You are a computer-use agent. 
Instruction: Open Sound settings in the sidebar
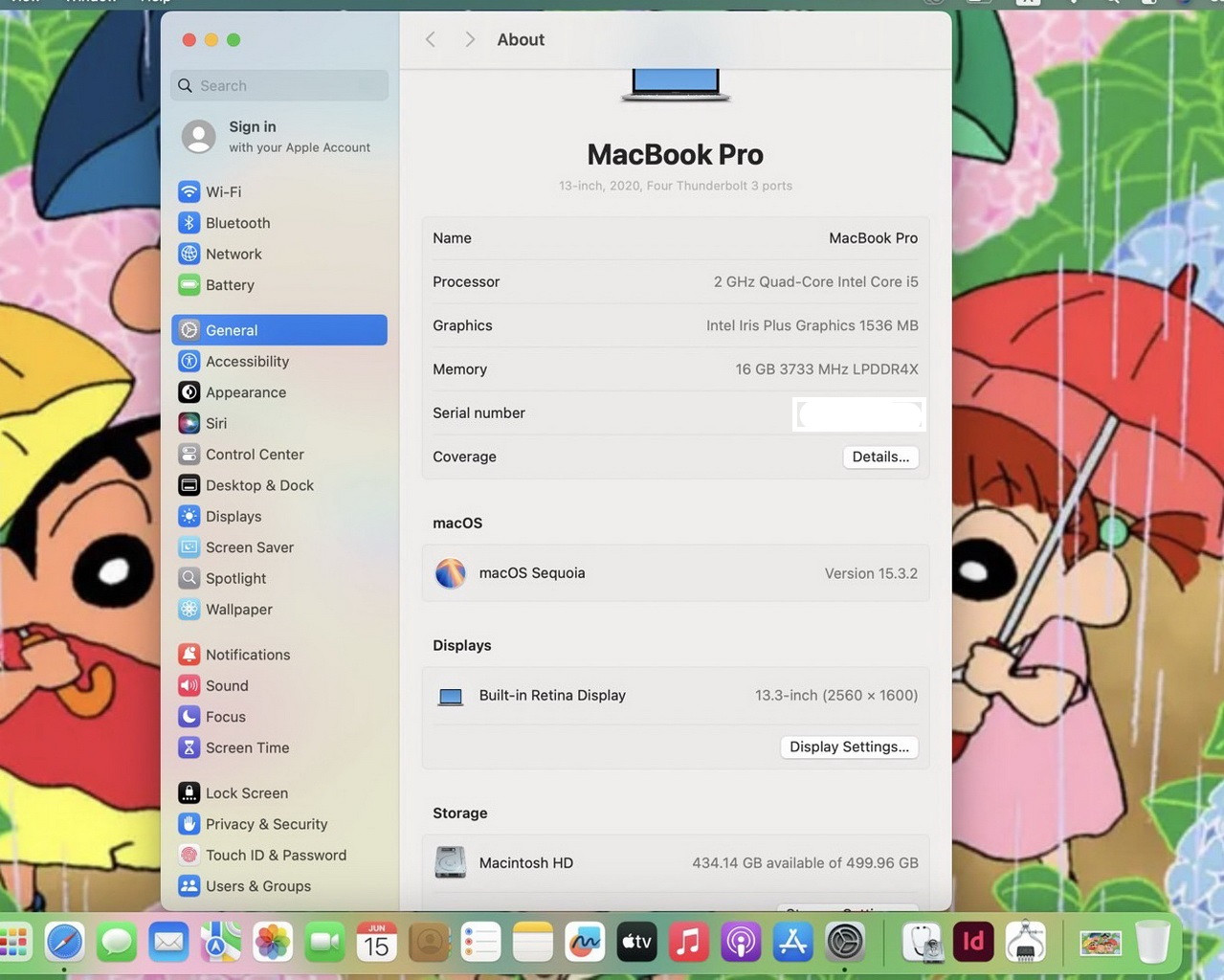[279, 685]
